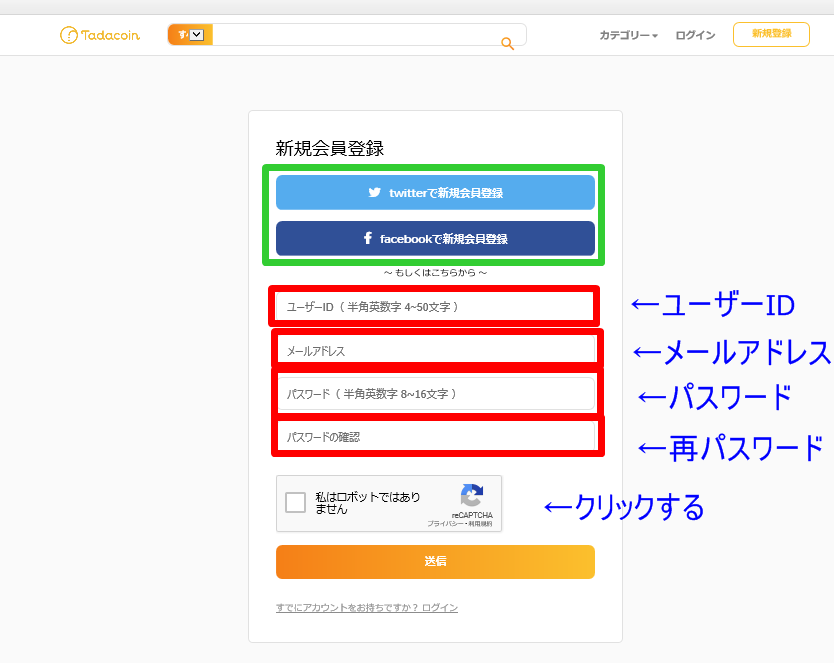Screen dimensions: 834x663
Task: Click the orange search magnifier icon
Action: point(507,43)
